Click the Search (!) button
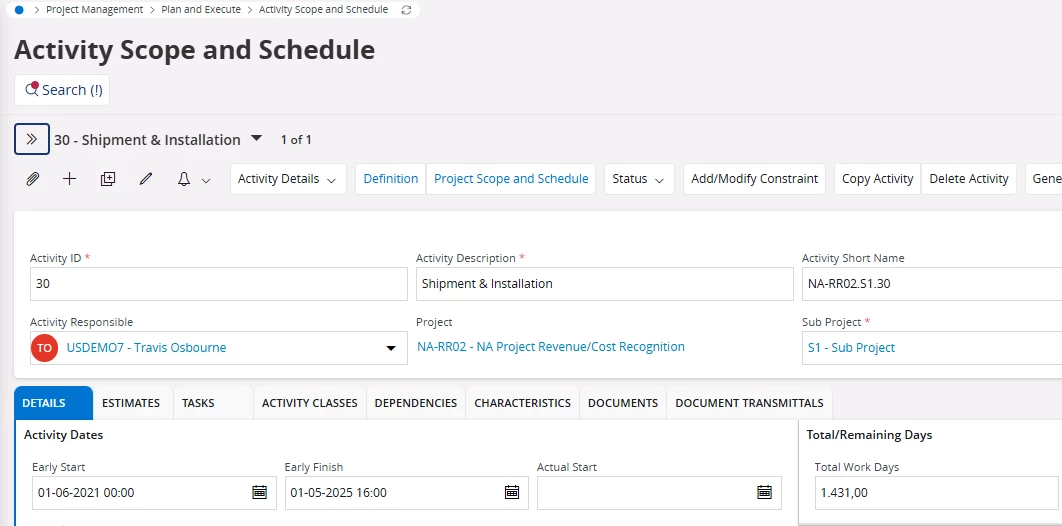 (x=62, y=90)
